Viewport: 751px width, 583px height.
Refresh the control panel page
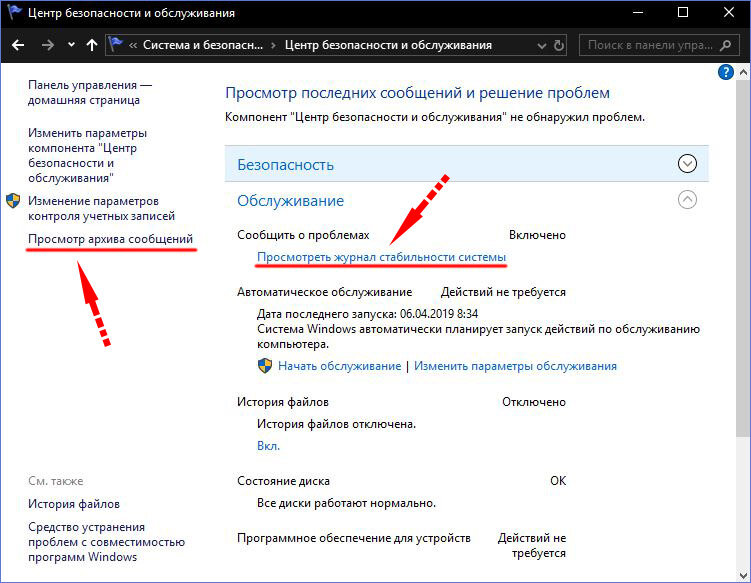558,46
